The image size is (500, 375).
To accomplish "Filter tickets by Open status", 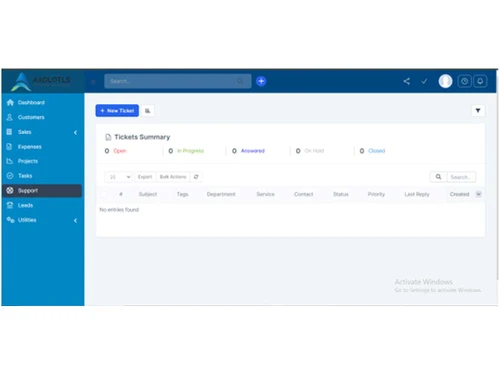I will point(120,151).
